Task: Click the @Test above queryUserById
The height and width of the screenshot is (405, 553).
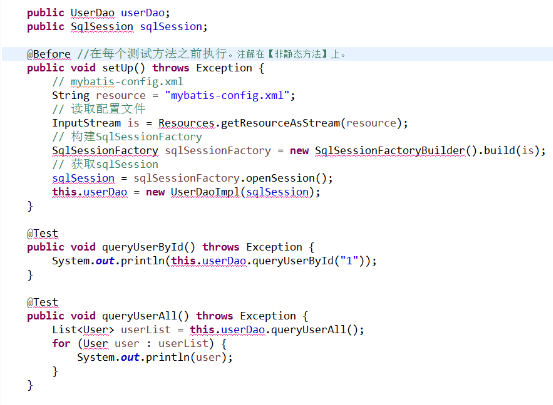Action: 42,233
